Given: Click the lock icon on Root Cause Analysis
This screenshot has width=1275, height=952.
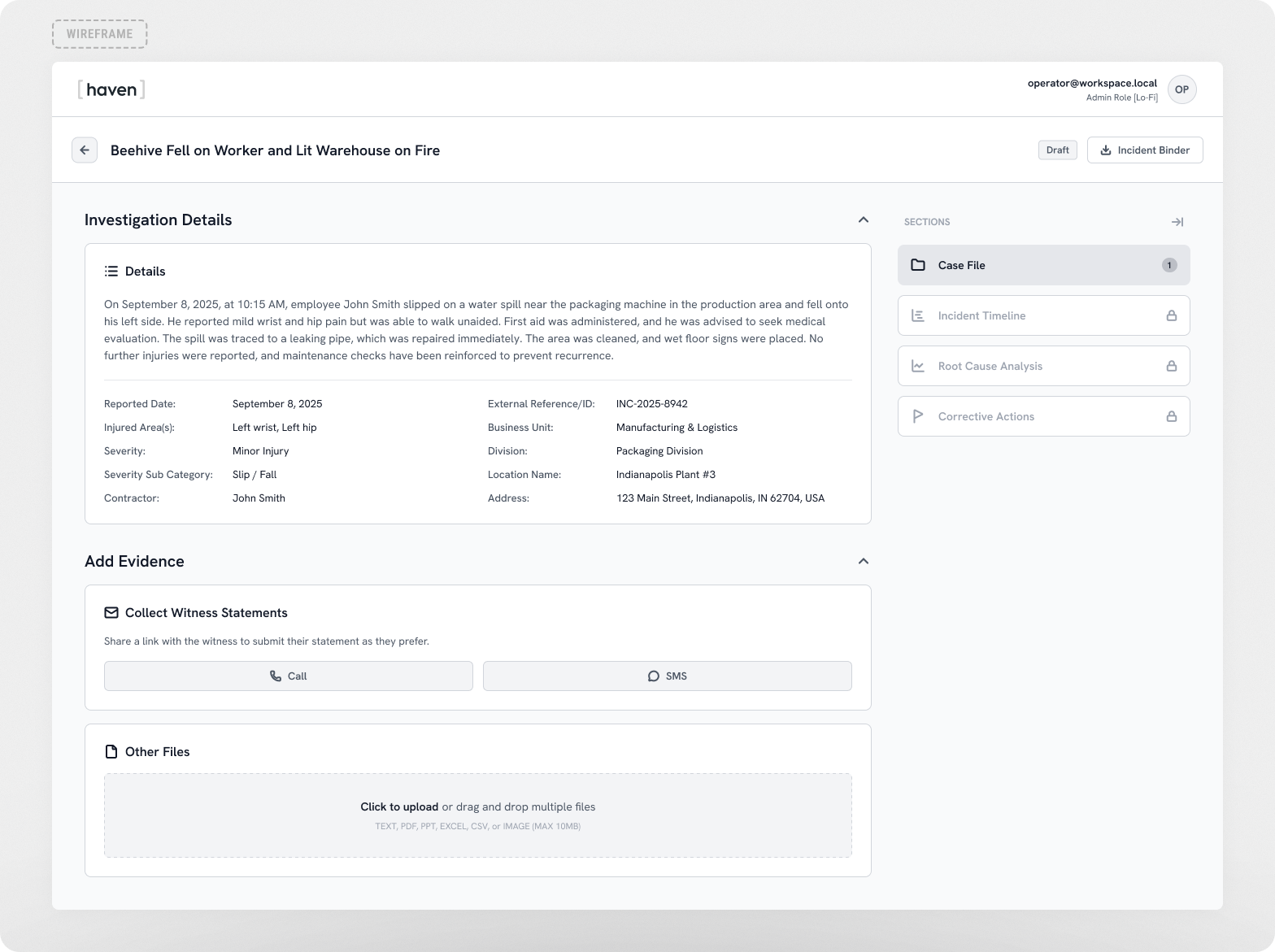Looking at the screenshot, I should pos(1172,366).
